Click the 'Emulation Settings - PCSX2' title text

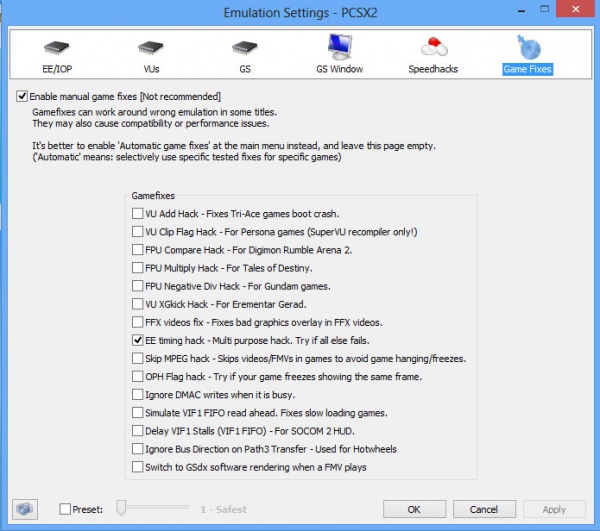click(300, 13)
